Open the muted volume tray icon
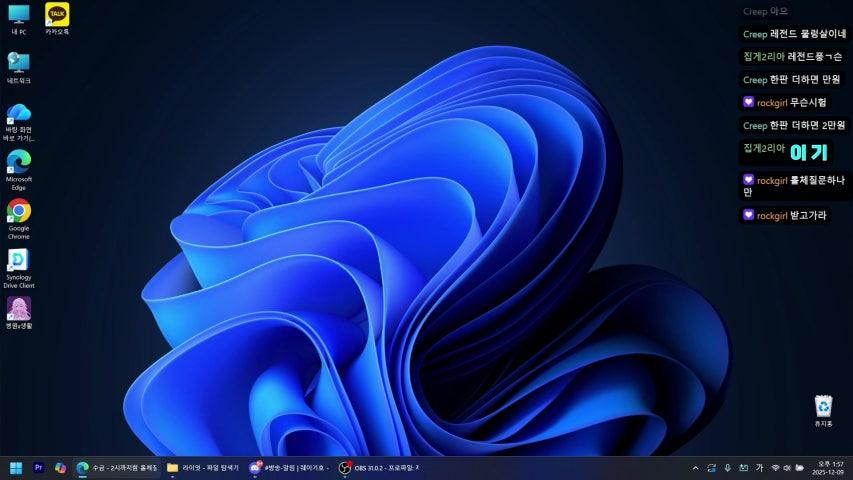Image resolution: width=853 pixels, height=480 pixels. (x=787, y=468)
